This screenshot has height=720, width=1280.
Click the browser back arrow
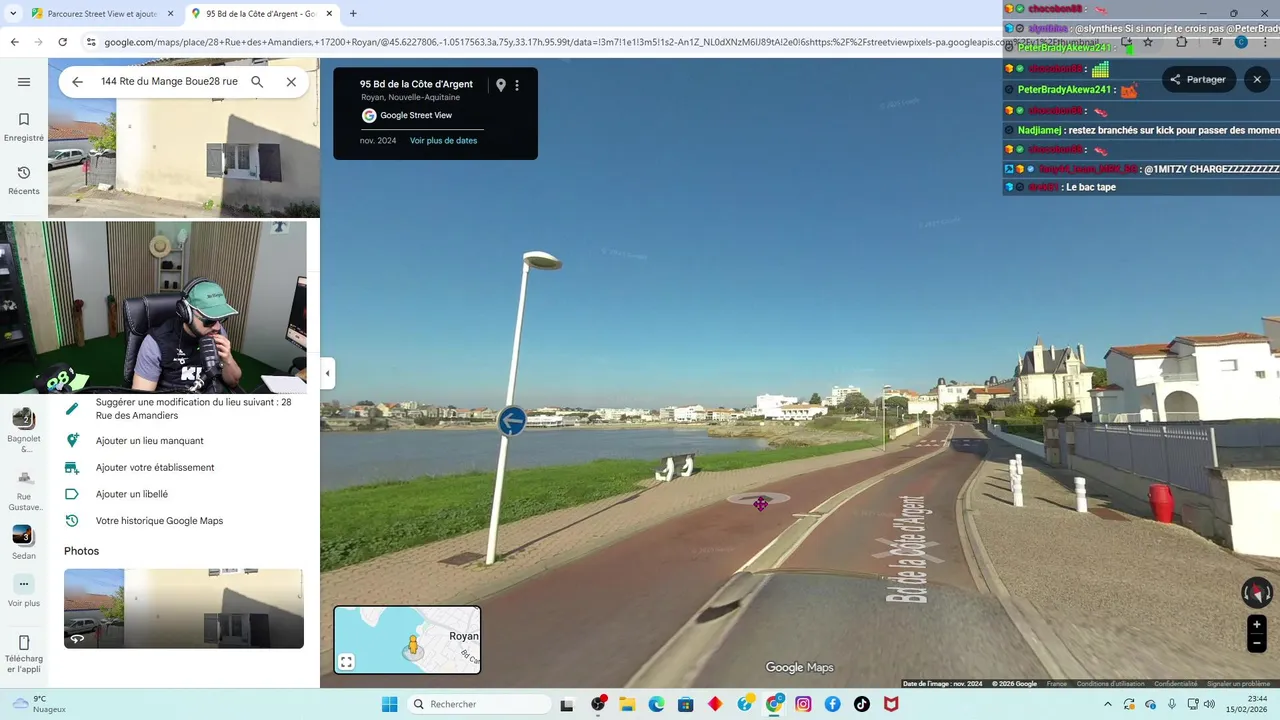point(14,42)
